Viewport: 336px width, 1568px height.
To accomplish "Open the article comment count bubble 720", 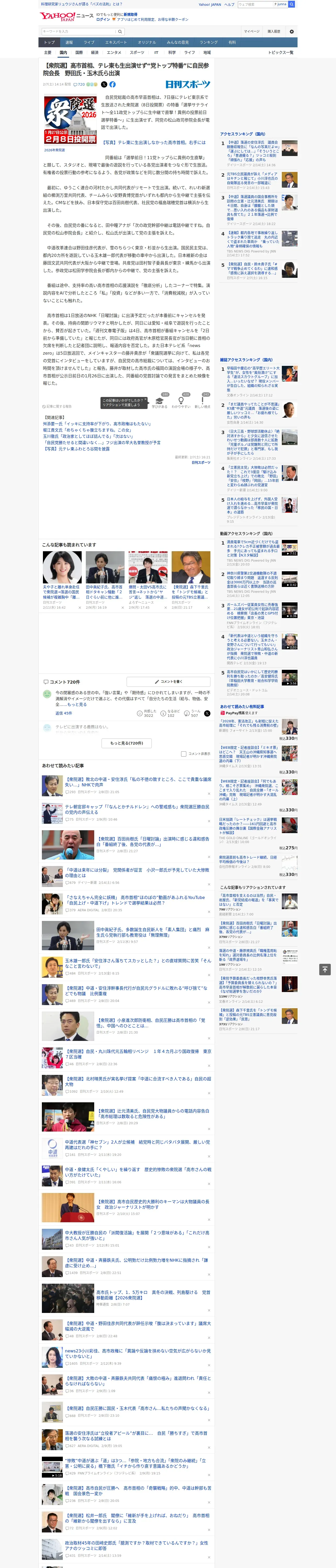I will click(80, 85).
